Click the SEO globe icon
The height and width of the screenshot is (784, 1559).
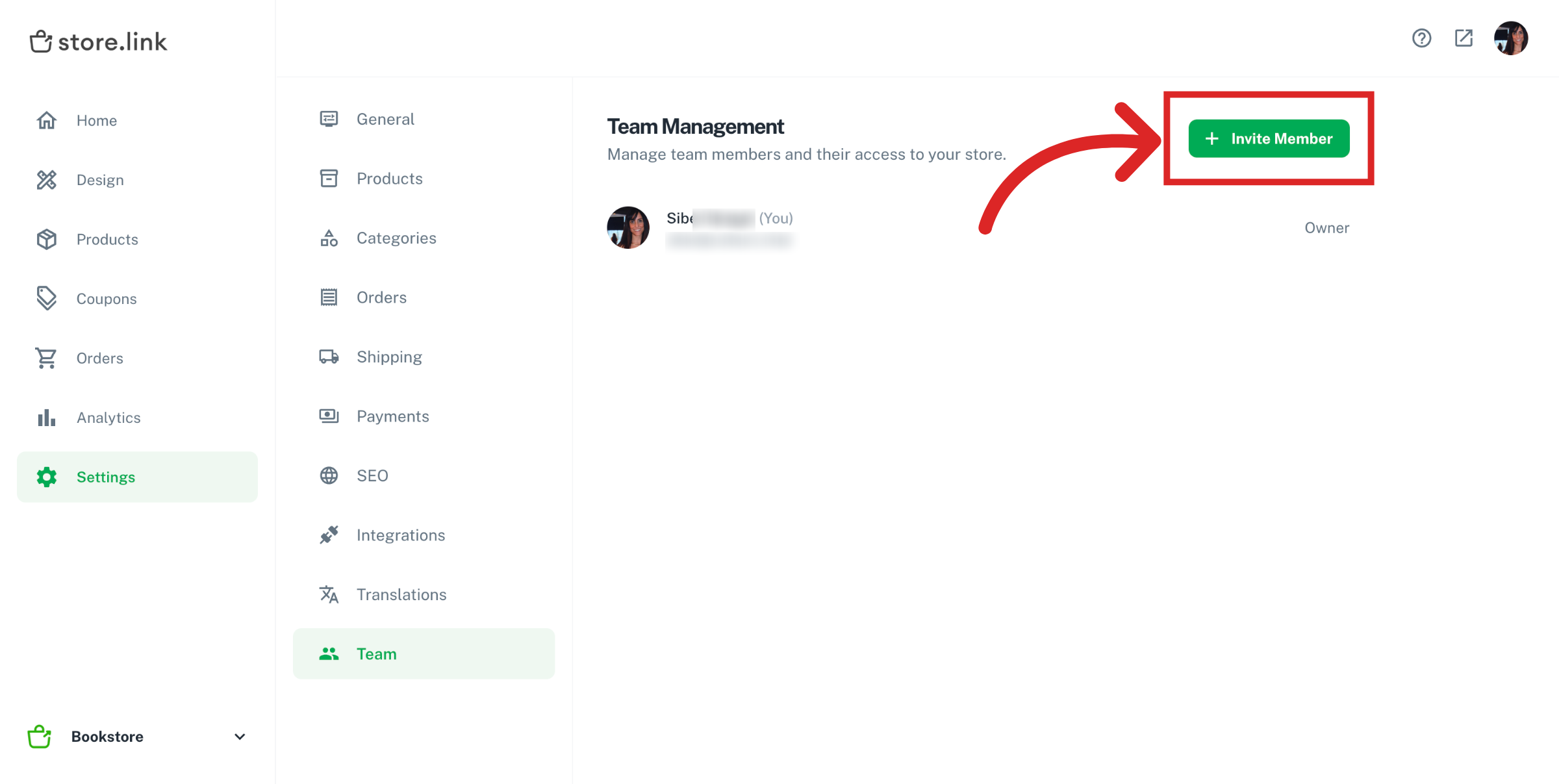[x=329, y=475]
